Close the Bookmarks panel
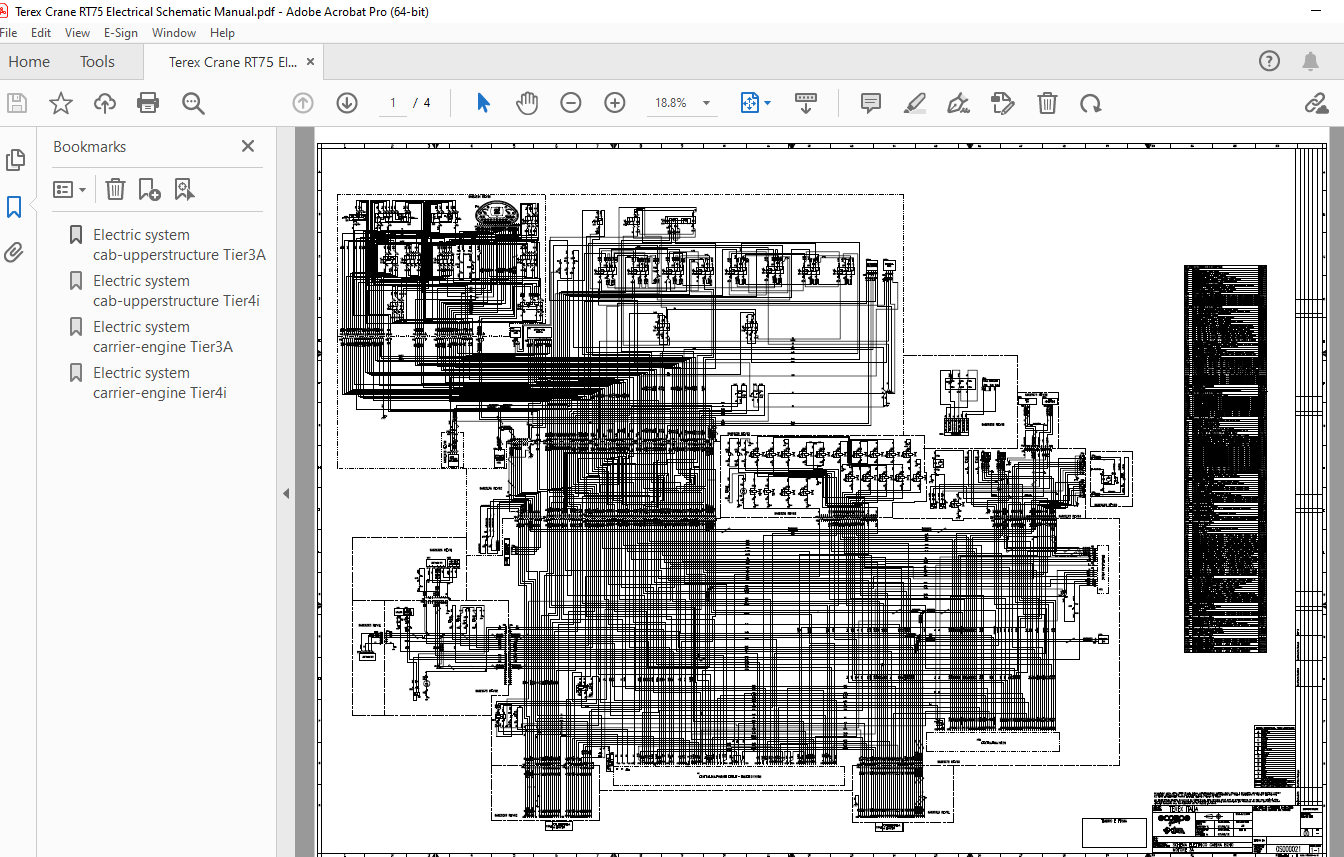Screen dimensions: 1344x857 (248, 146)
